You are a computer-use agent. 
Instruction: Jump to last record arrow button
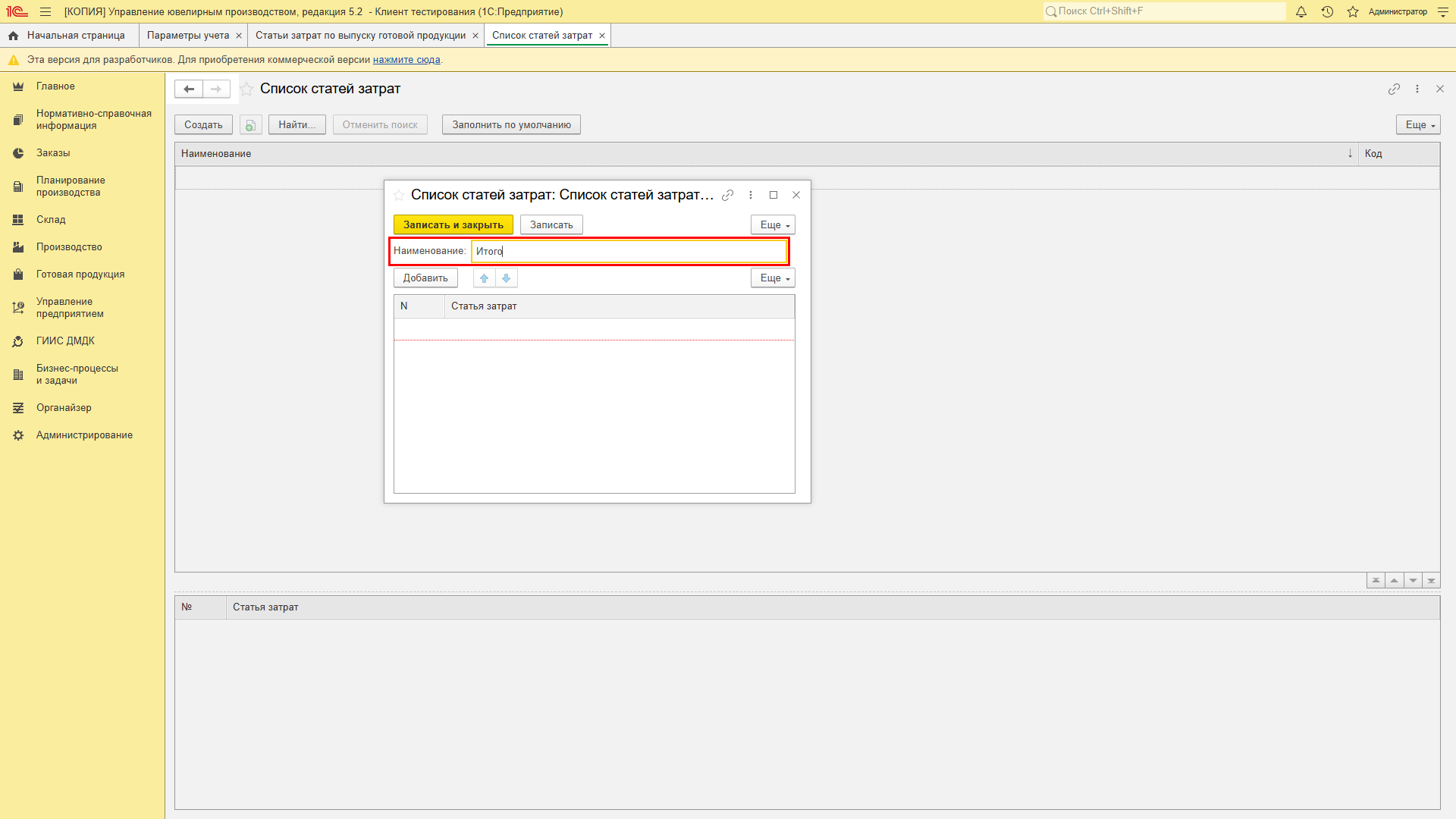[1431, 581]
